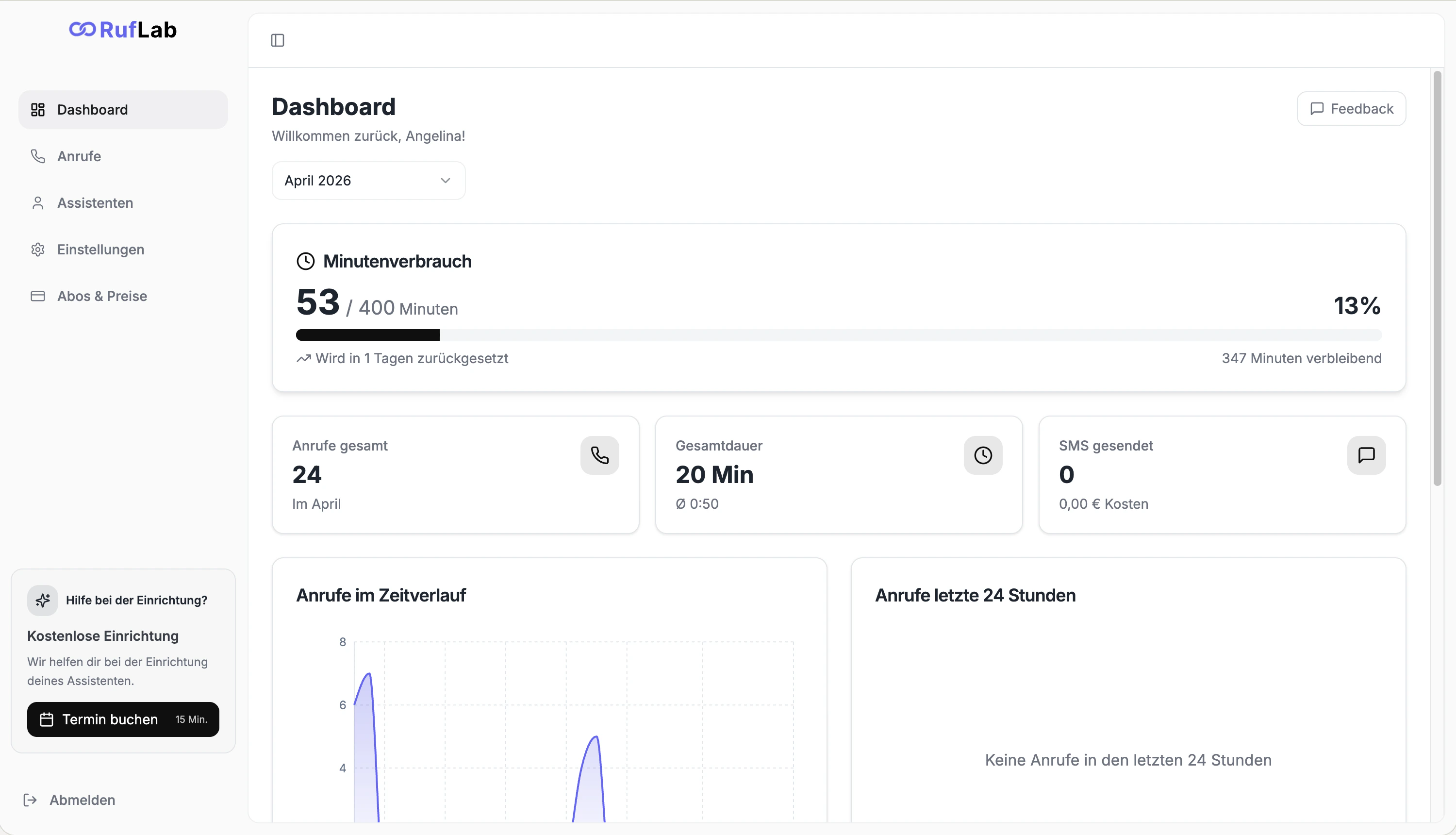Click the RufLab logo
This screenshot has height=835, width=1456.
click(x=123, y=29)
